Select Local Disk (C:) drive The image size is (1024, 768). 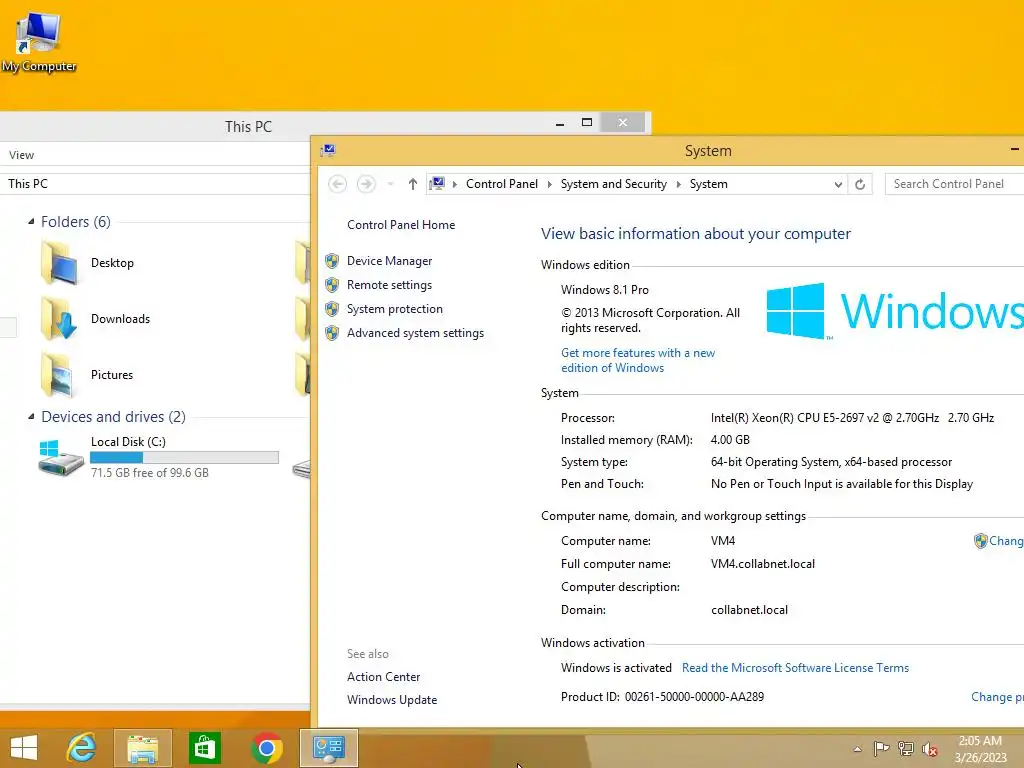(159, 457)
